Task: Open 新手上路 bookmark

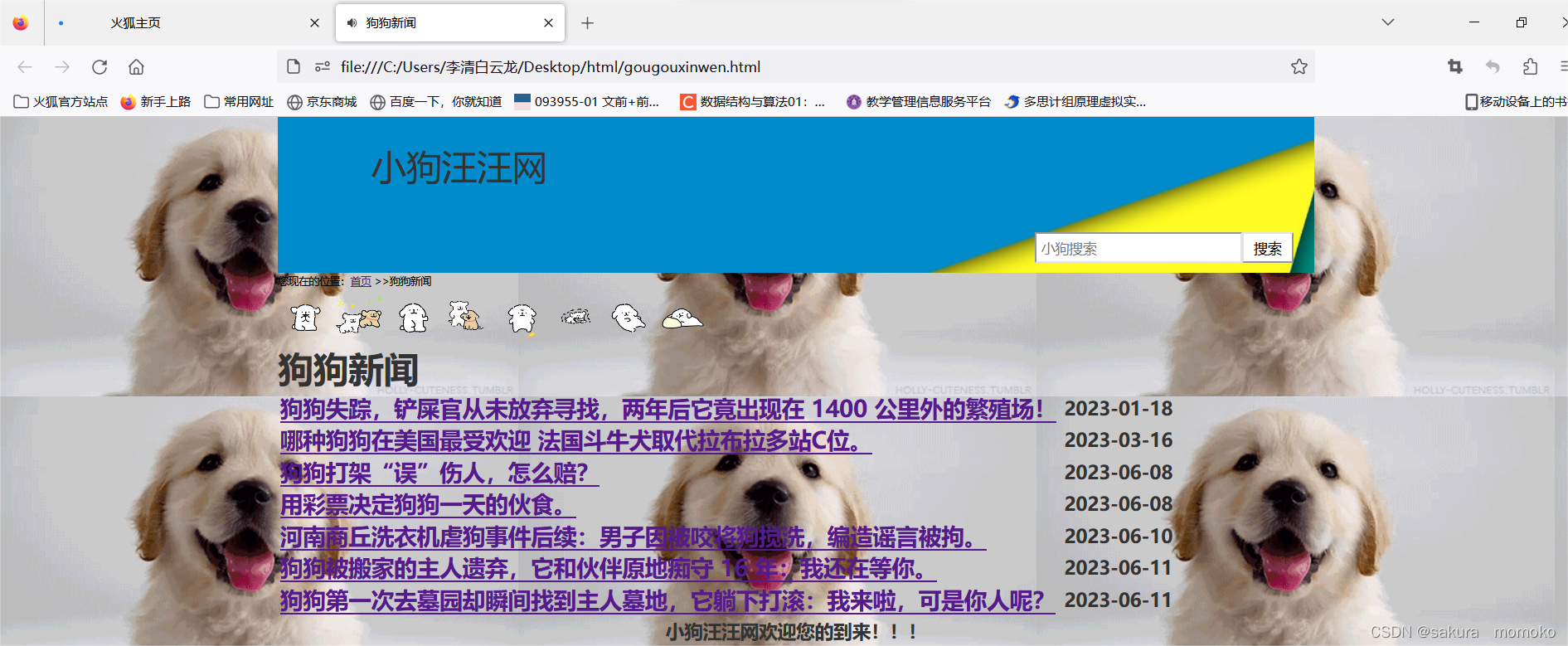Action: coord(156,102)
